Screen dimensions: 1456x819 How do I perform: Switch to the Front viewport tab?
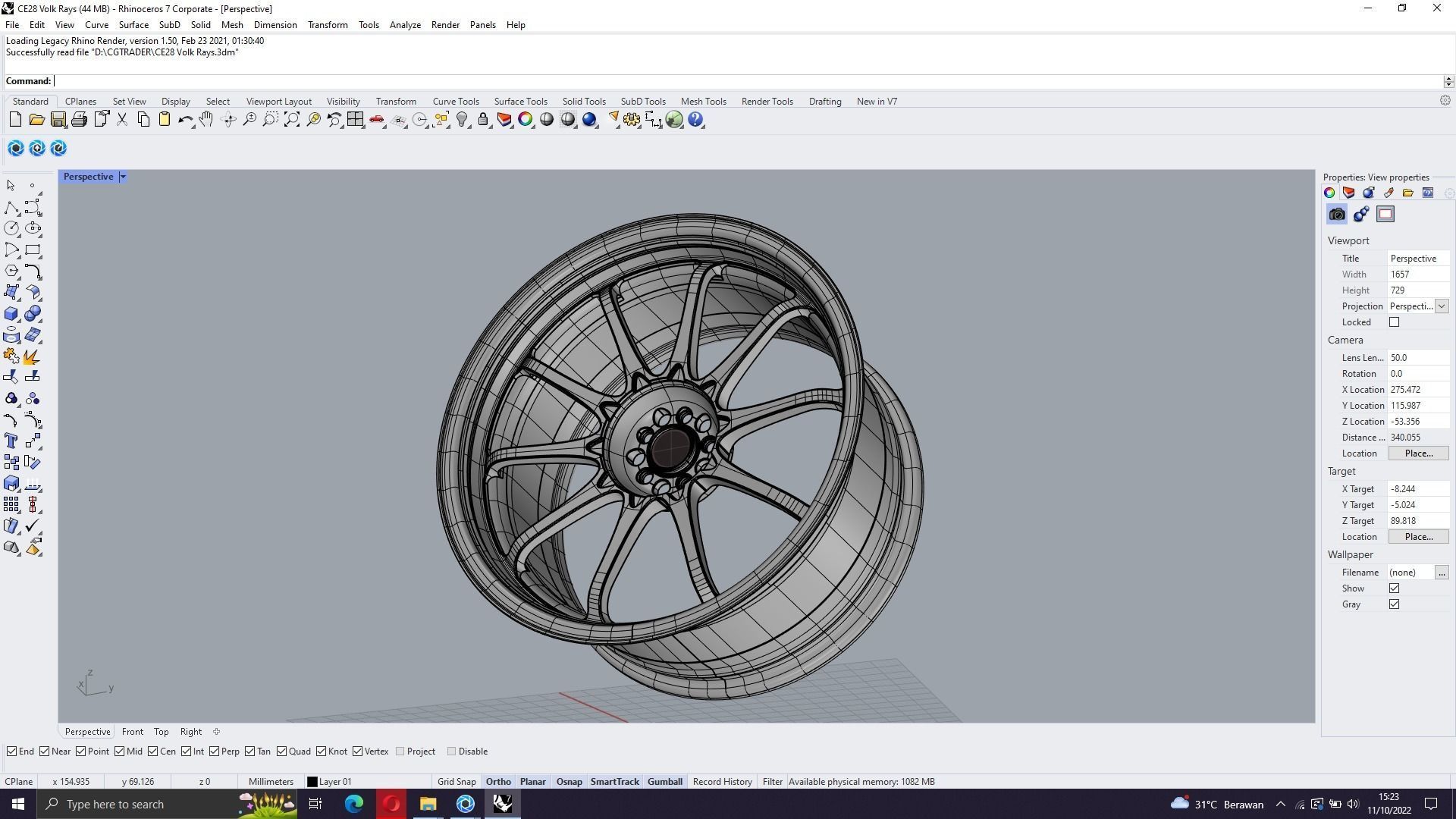pyautogui.click(x=132, y=732)
